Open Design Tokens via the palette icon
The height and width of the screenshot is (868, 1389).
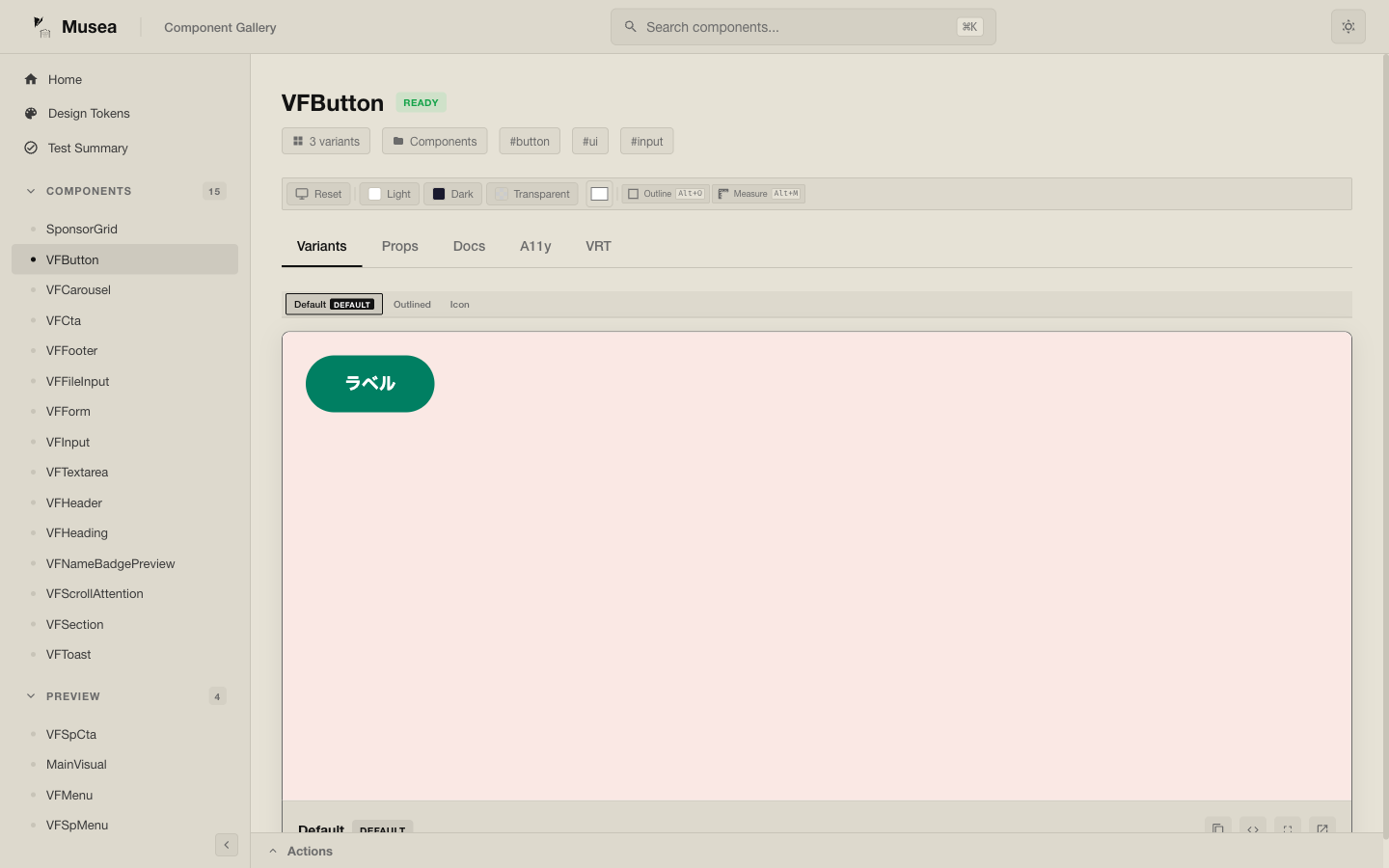click(31, 114)
